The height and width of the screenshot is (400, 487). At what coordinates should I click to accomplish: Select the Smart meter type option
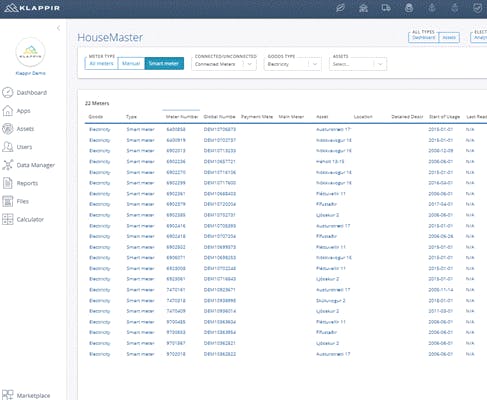[x=164, y=63]
